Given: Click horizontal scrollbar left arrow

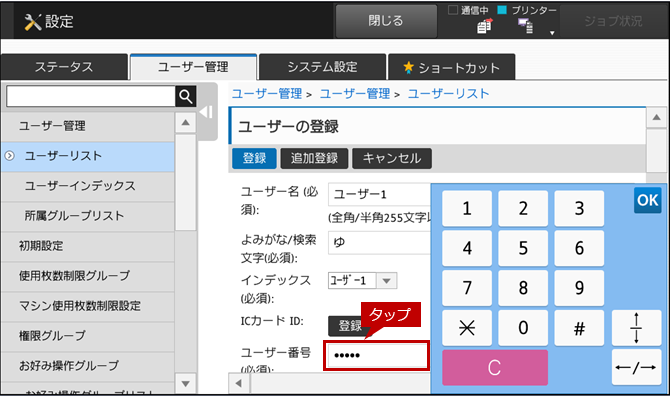Looking at the screenshot, I should (239, 383).
